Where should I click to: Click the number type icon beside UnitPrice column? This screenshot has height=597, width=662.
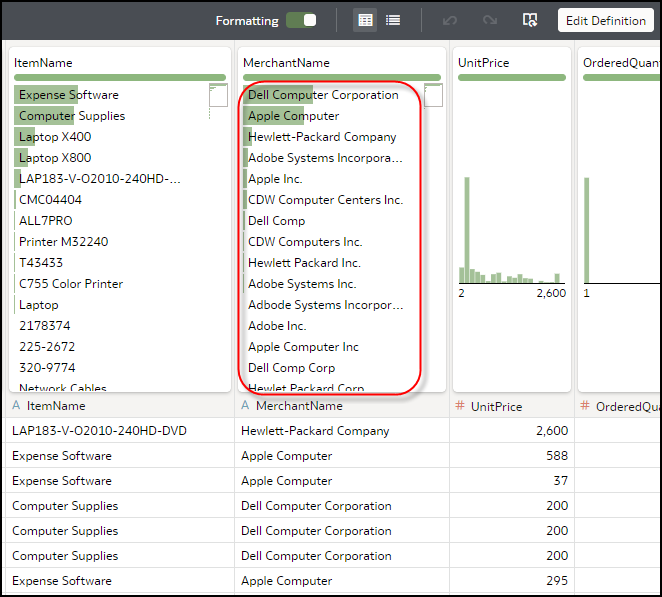click(x=459, y=406)
